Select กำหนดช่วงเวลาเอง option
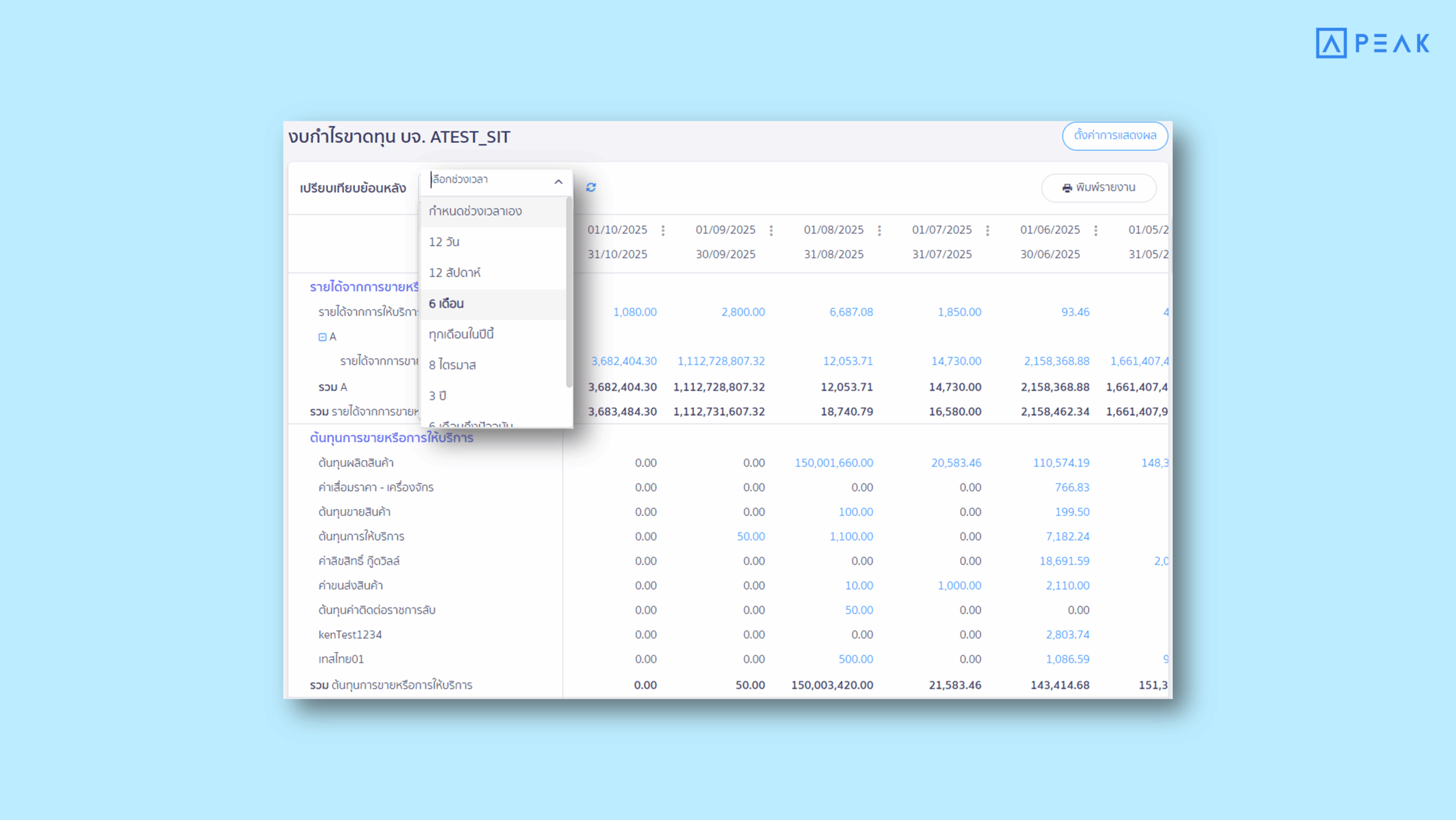Image resolution: width=1456 pixels, height=820 pixels. 475,211
